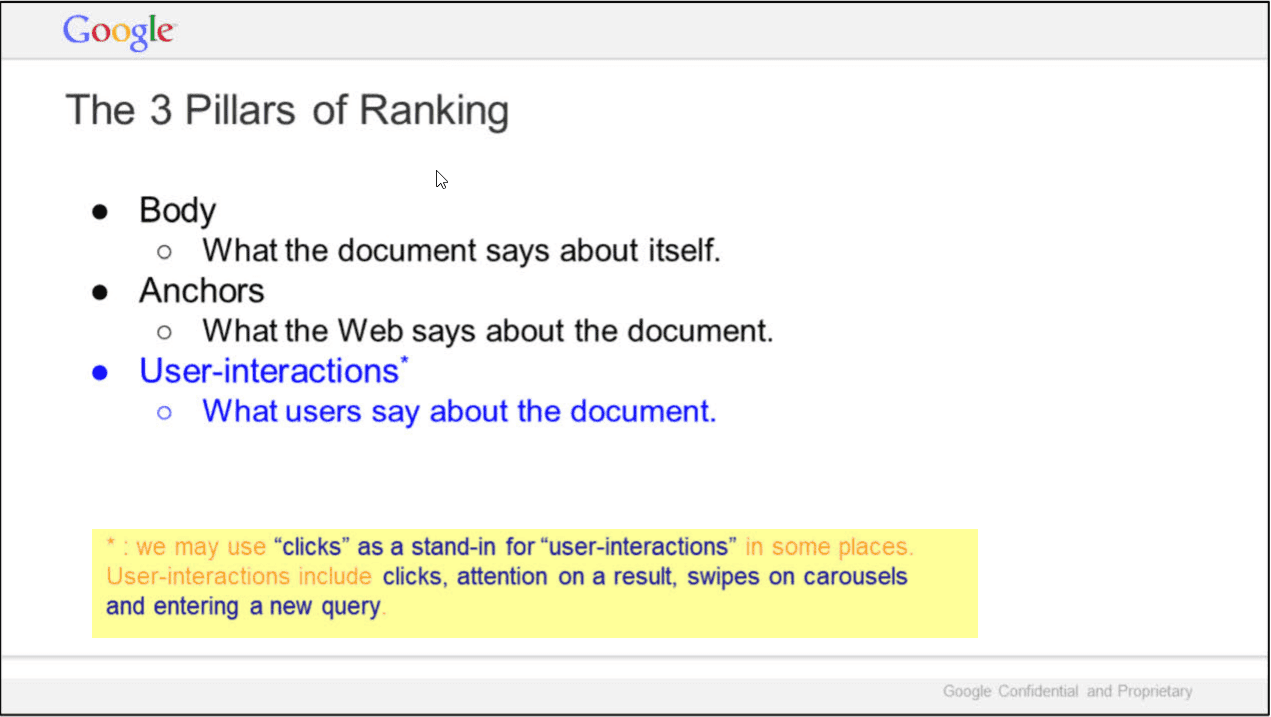The height and width of the screenshot is (717, 1271).
Task: Click the blue "User-interactions*" heading
Action: [x=274, y=371]
